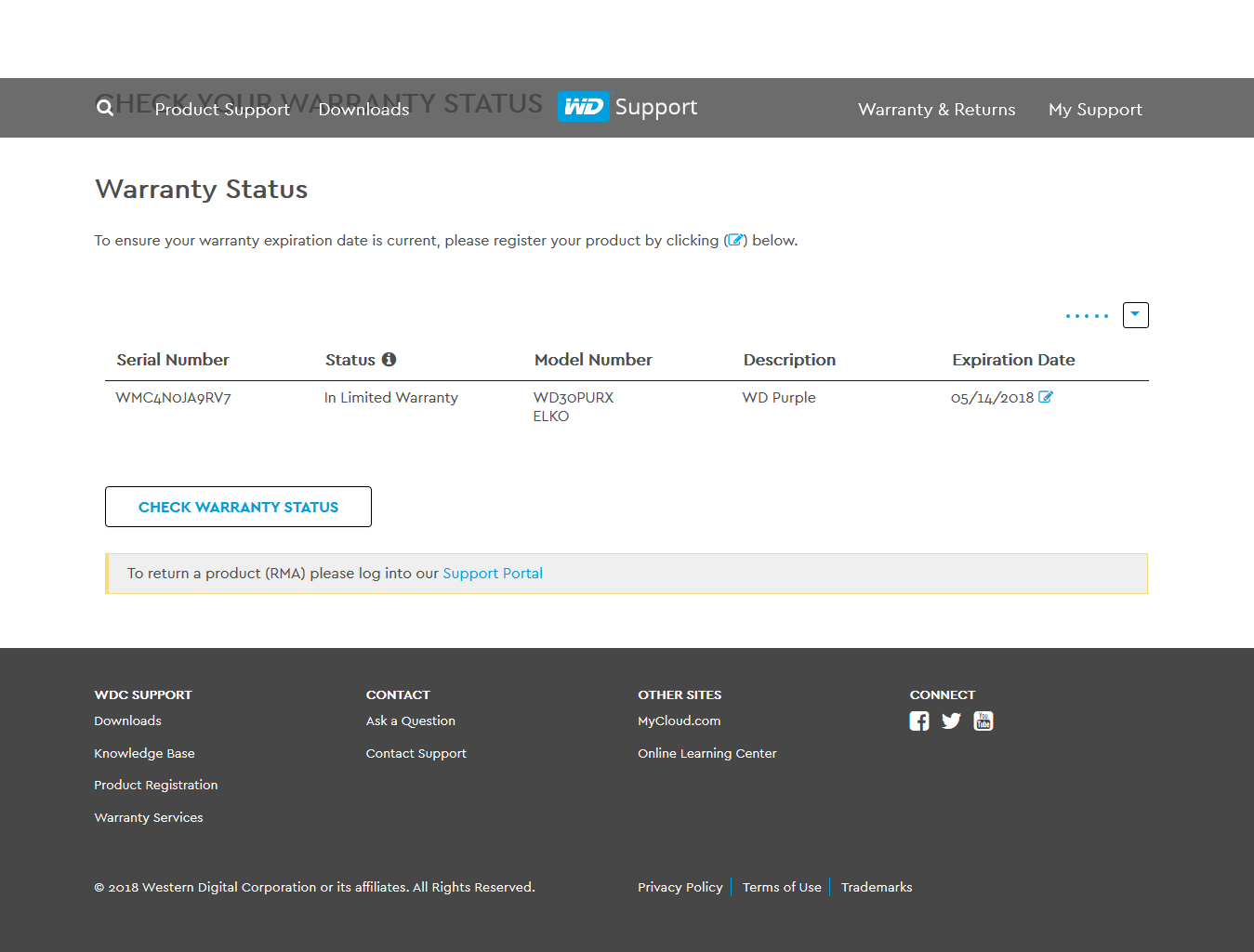
Task: Click Ask a Question link
Action: point(411,721)
